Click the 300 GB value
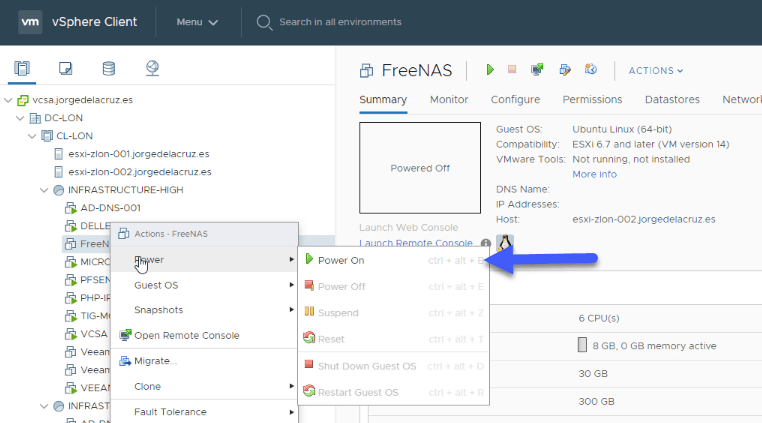The width and height of the screenshot is (762, 423). point(596,402)
